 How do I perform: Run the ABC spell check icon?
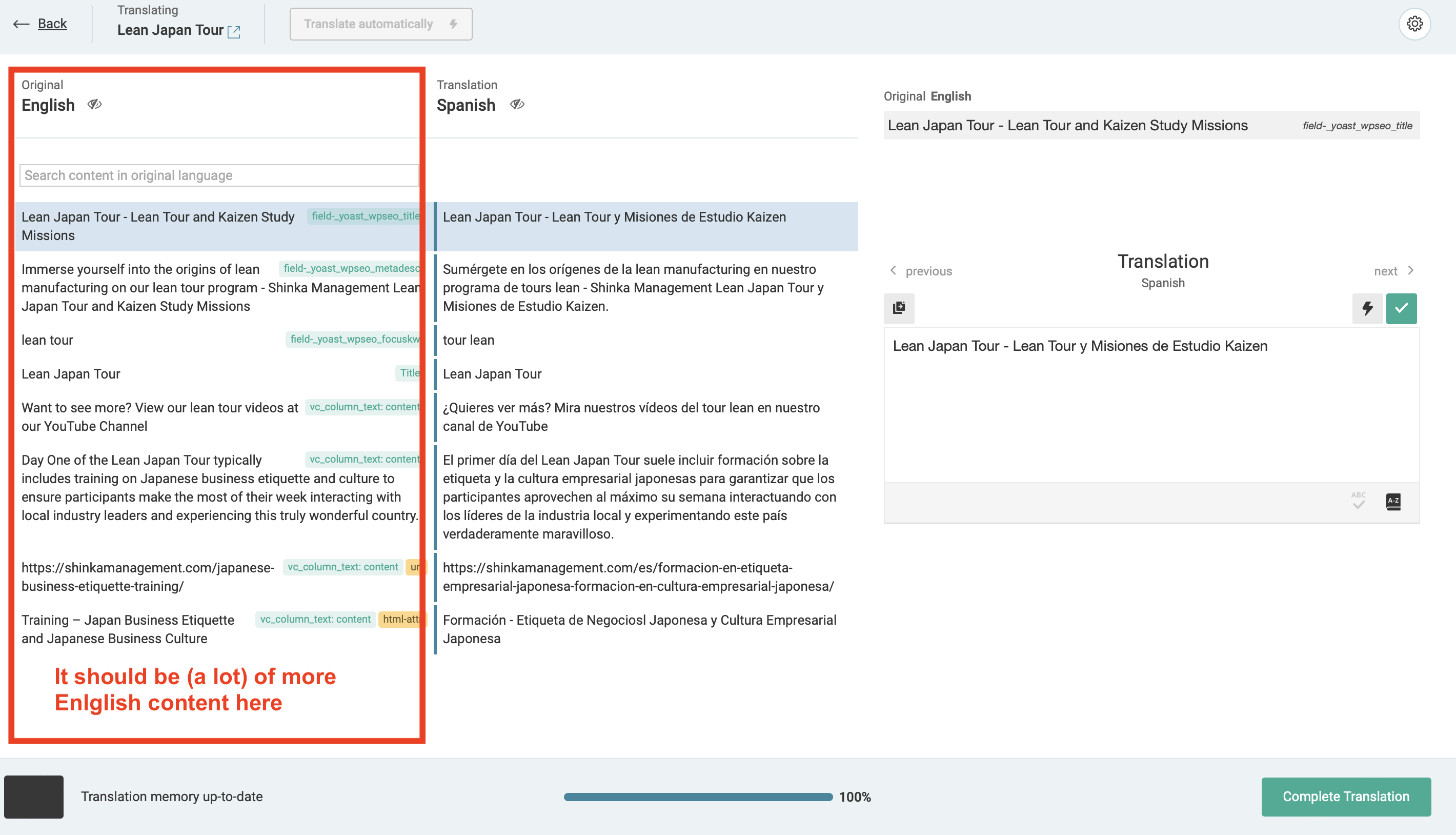(1358, 501)
